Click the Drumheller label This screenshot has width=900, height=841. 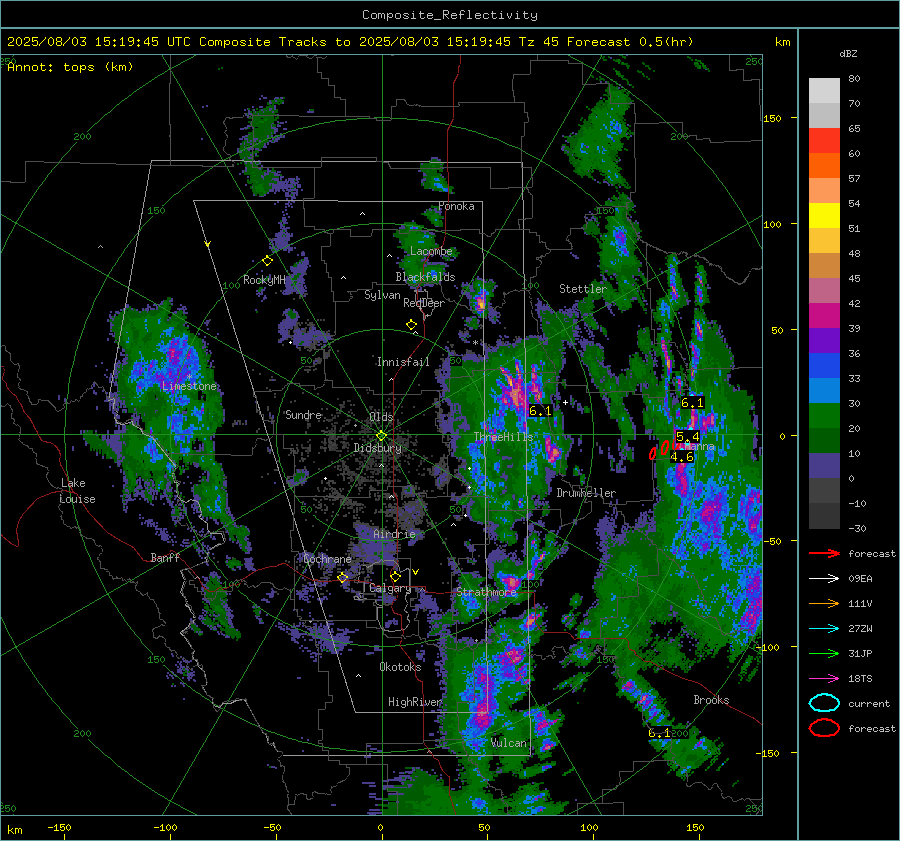coord(586,493)
